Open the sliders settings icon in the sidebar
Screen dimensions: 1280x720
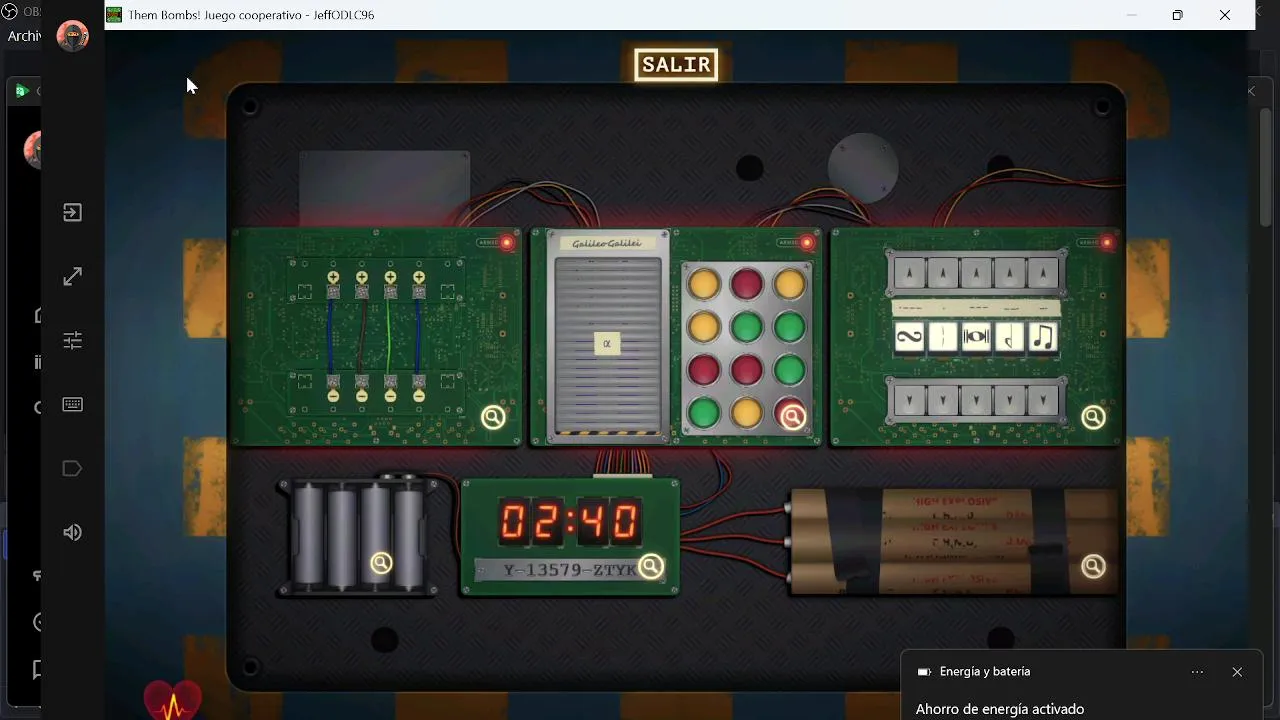click(x=72, y=340)
